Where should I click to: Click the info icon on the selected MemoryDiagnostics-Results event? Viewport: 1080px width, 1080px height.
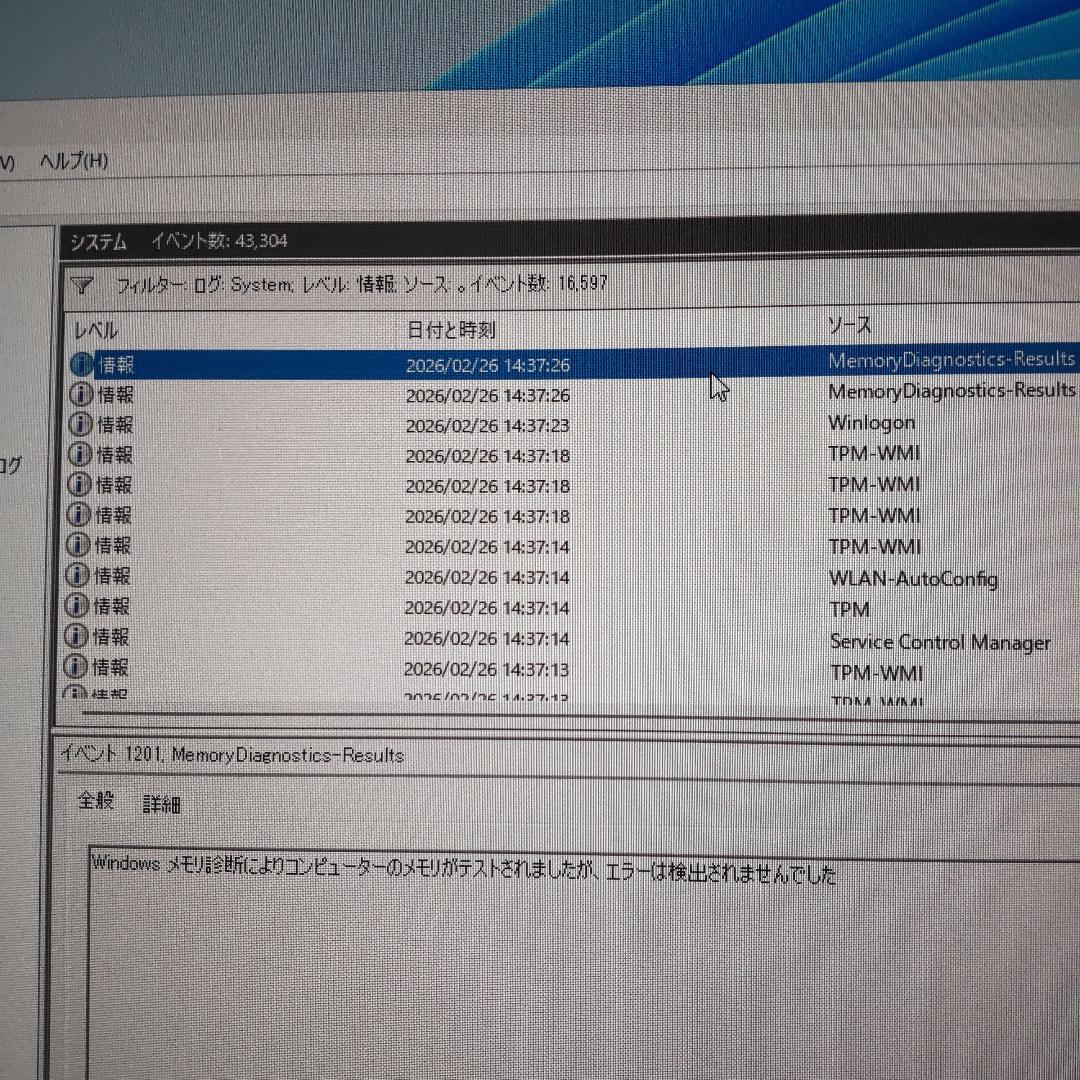[80, 362]
